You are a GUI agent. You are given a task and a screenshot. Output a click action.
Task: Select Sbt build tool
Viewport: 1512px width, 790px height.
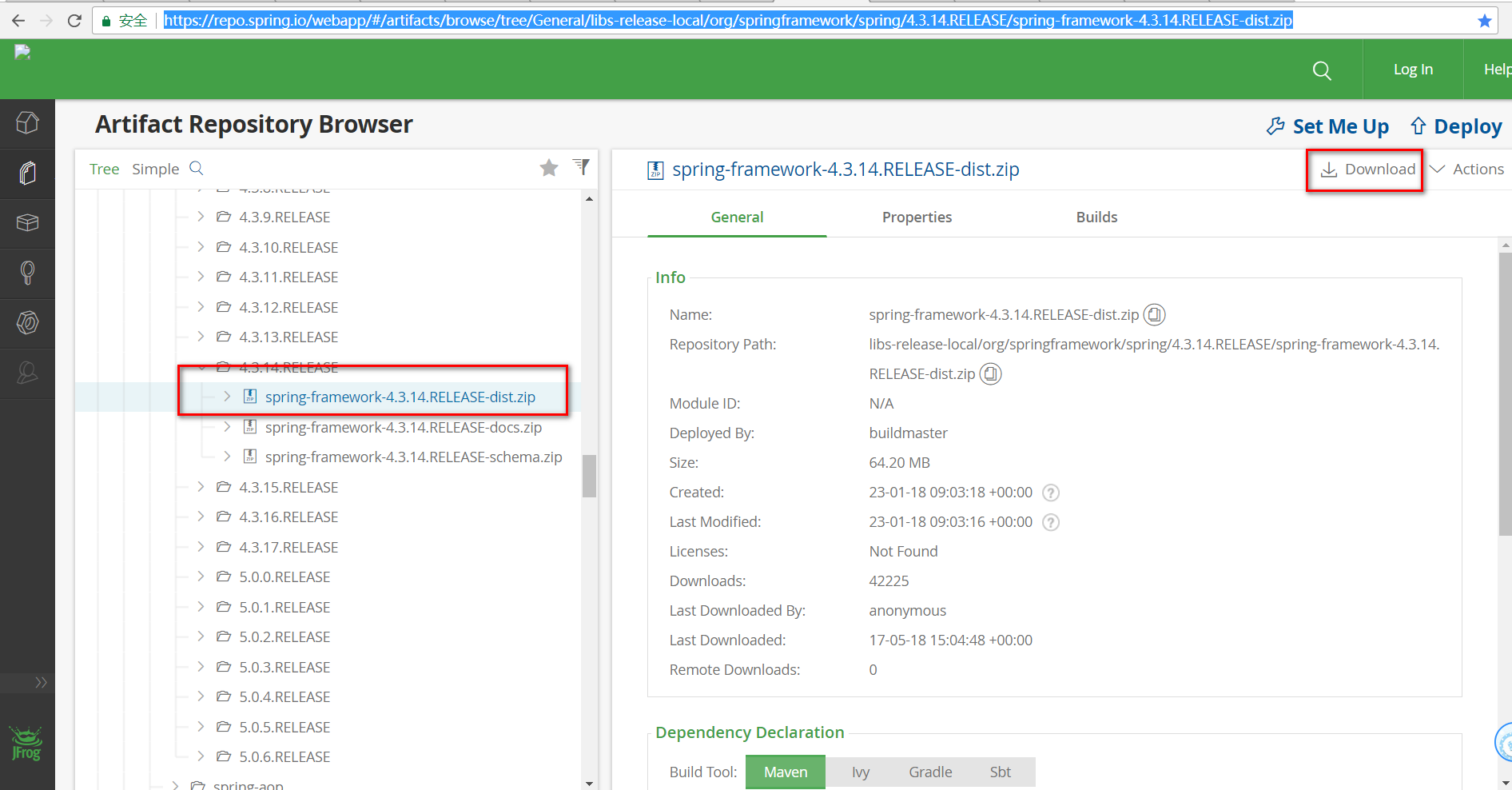1001,772
